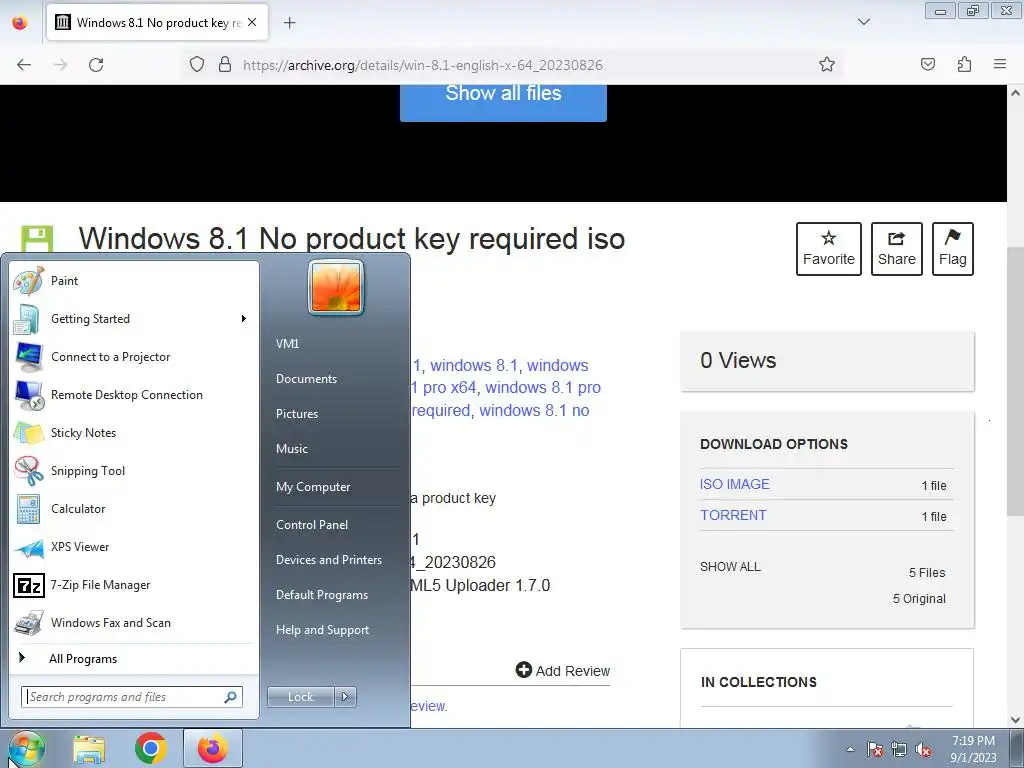Download the ISO IMAGE file
This screenshot has height=768, width=1024.
735,484
